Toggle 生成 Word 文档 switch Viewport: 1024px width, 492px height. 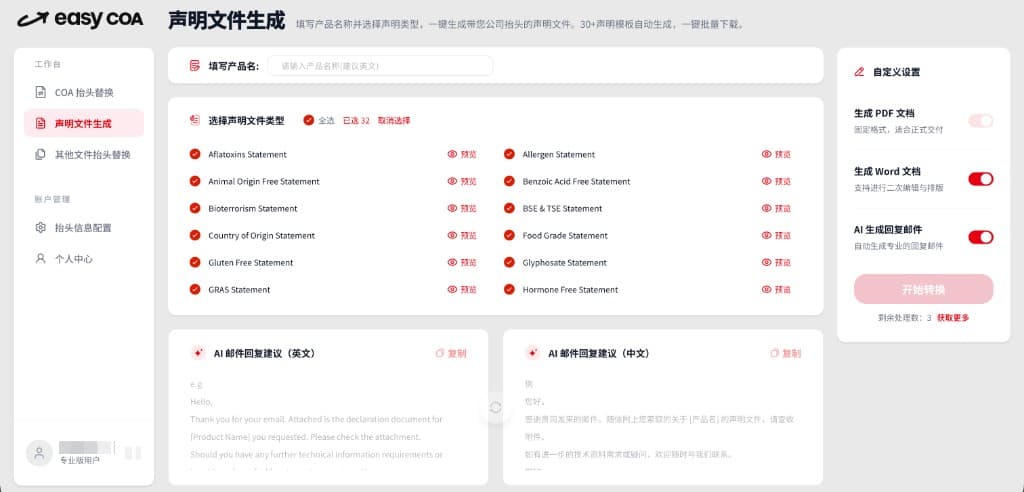click(981, 179)
